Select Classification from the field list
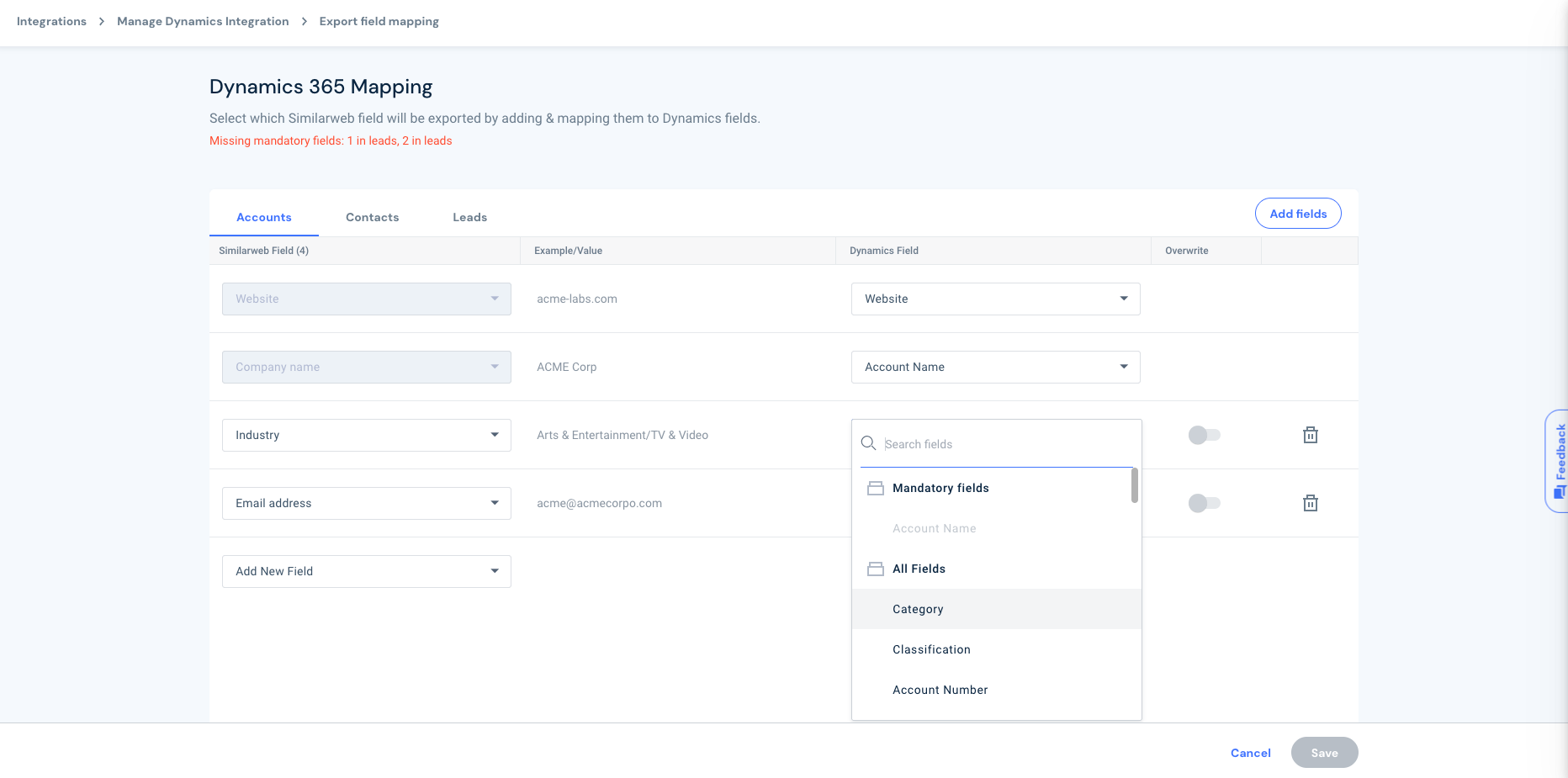The height and width of the screenshot is (778, 1568). (x=997, y=649)
